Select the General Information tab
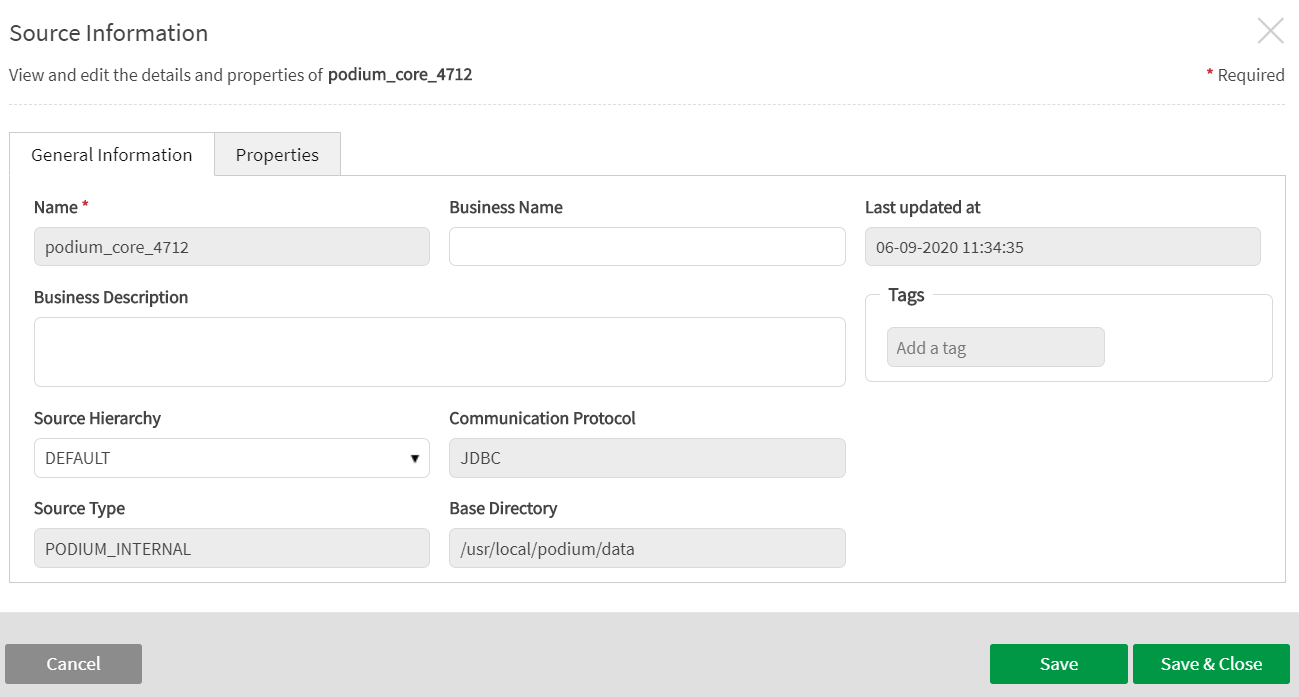Image resolution: width=1299 pixels, height=697 pixels. tap(112, 155)
